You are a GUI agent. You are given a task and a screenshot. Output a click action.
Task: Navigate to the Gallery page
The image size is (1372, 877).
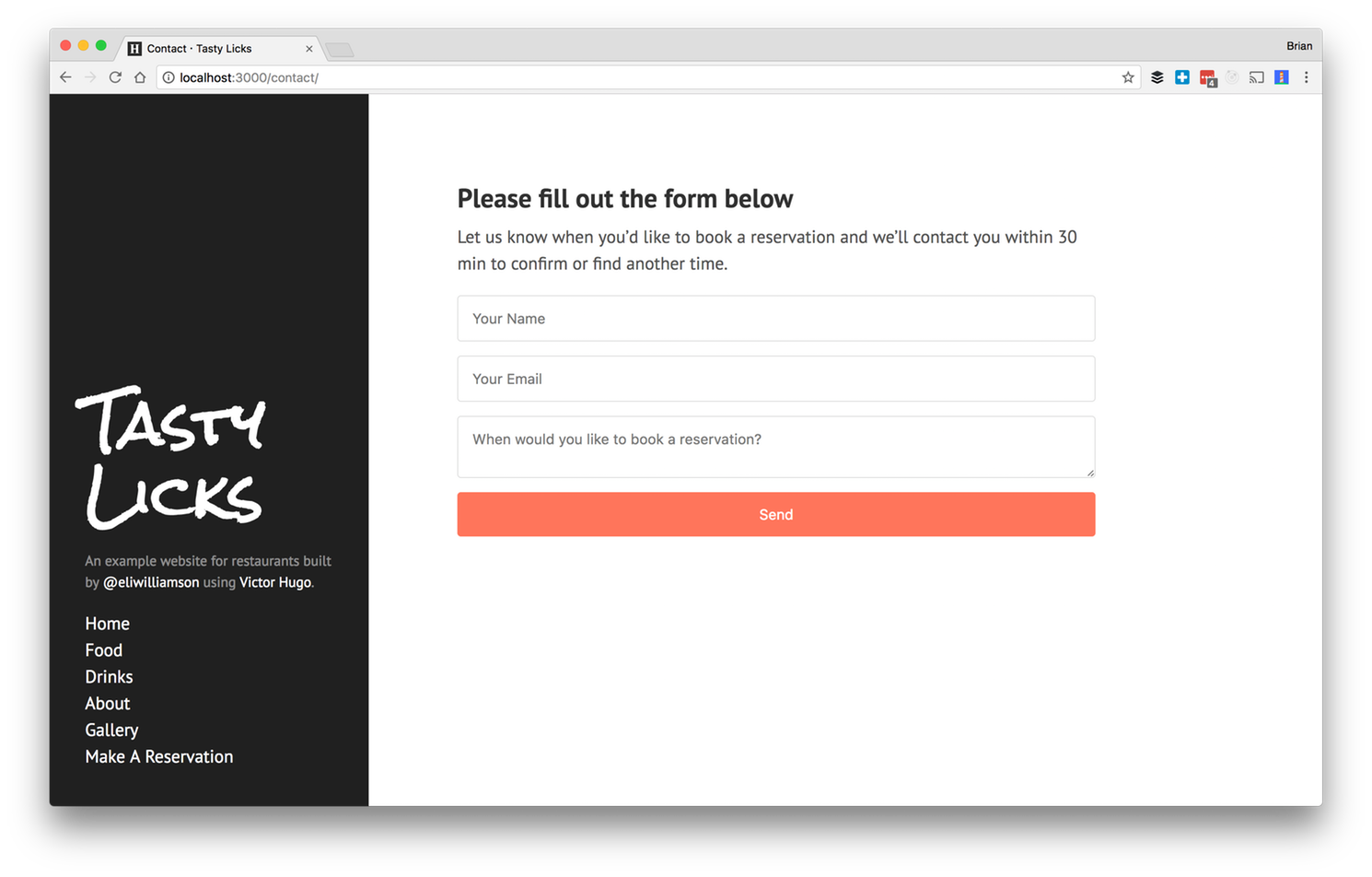tap(111, 730)
